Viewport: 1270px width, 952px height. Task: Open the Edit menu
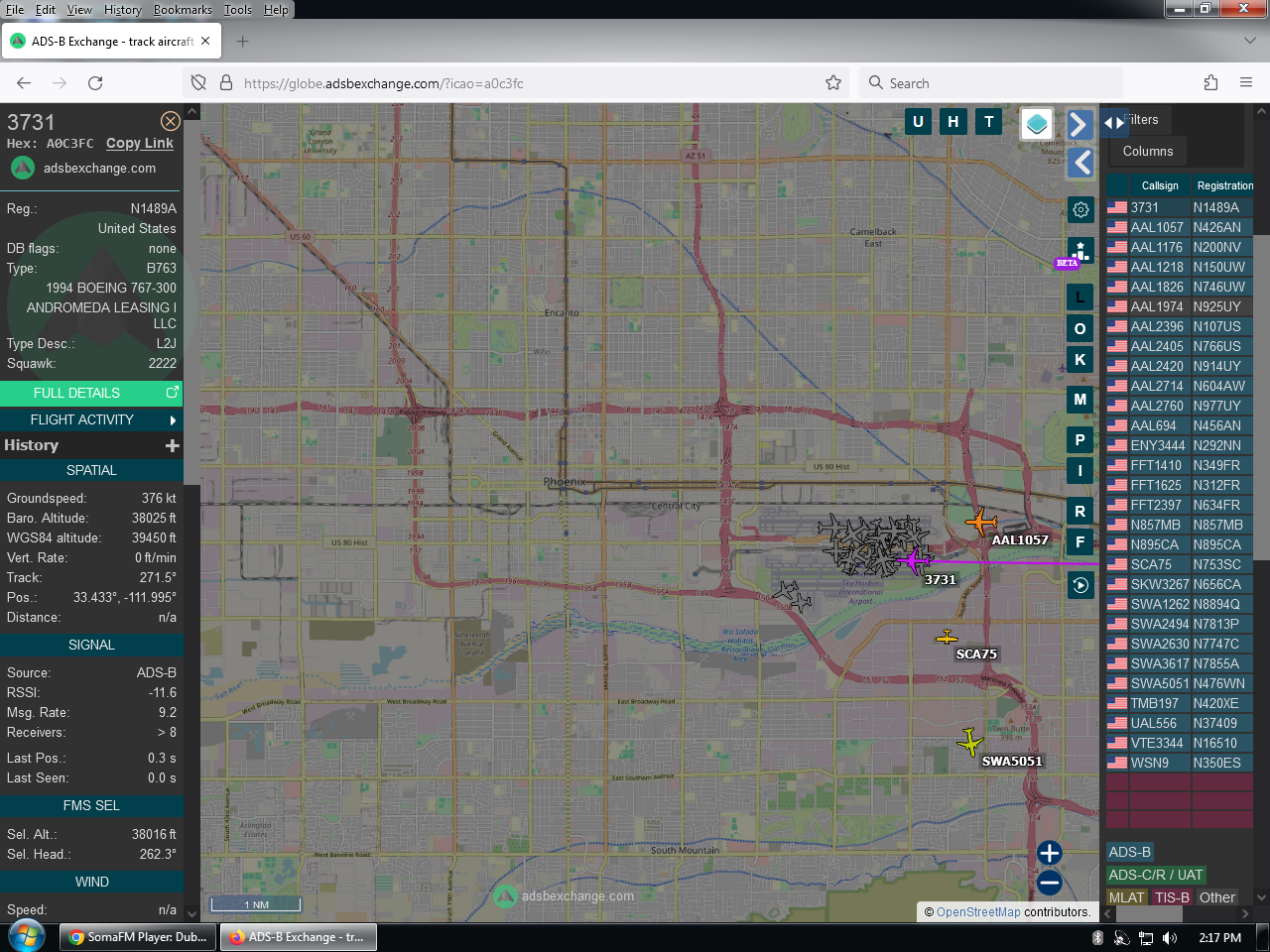46,10
